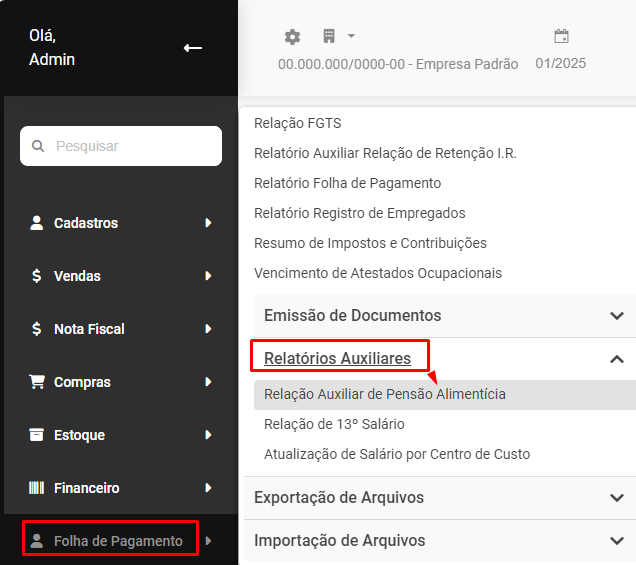Expand Estoque submenu arrow
The height and width of the screenshot is (565, 636).
coord(208,435)
